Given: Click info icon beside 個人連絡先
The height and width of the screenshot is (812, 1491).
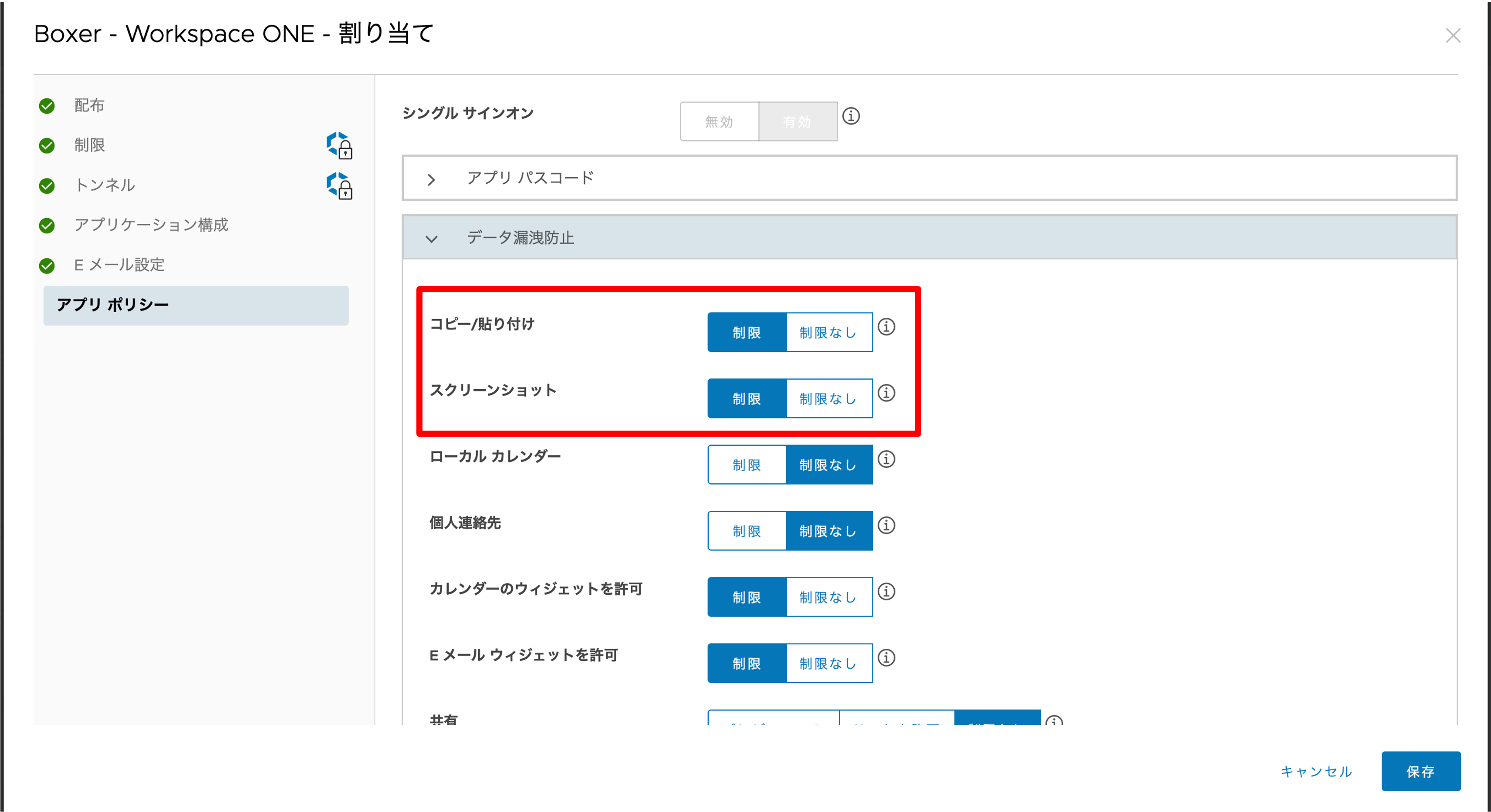Looking at the screenshot, I should pyautogui.click(x=886, y=526).
